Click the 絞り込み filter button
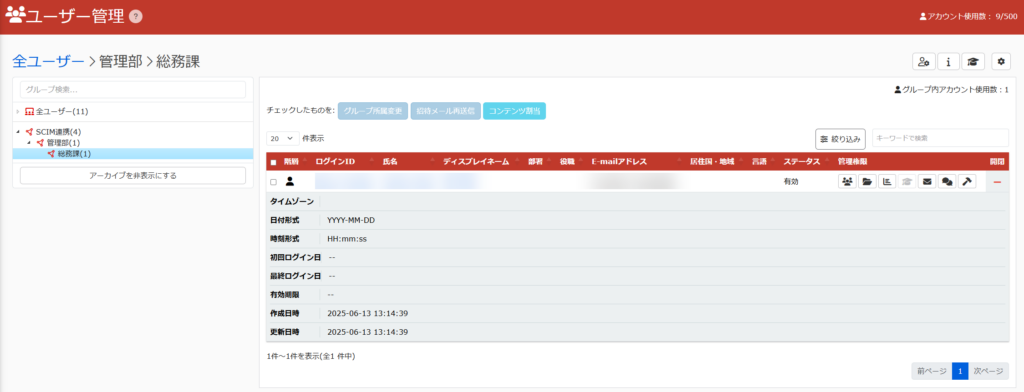1024x392 pixels. coord(840,139)
